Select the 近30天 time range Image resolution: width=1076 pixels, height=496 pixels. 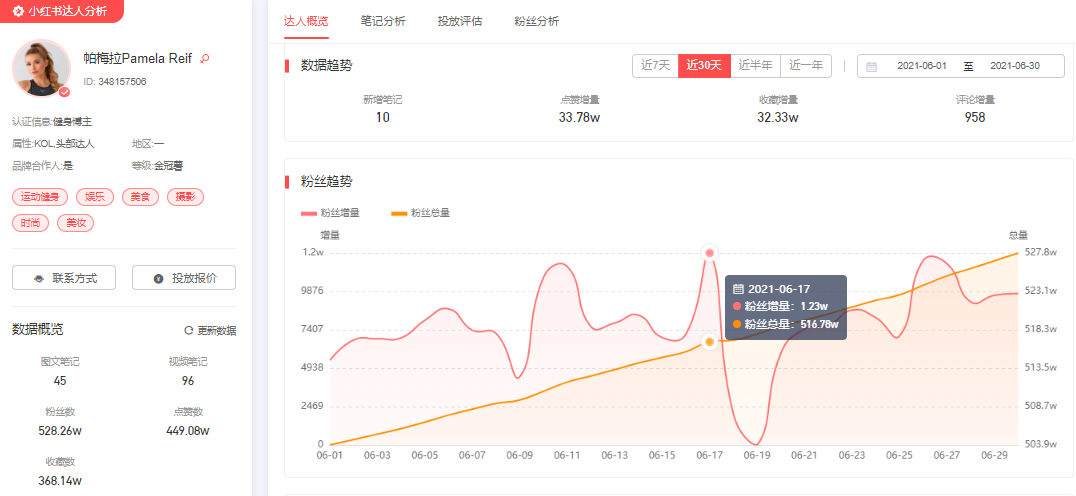coord(705,66)
